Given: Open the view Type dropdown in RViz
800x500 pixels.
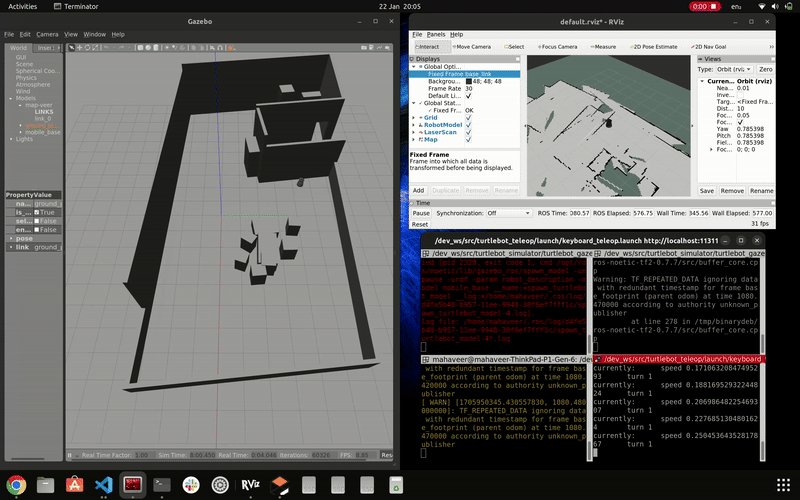Looking at the screenshot, I should point(735,69).
